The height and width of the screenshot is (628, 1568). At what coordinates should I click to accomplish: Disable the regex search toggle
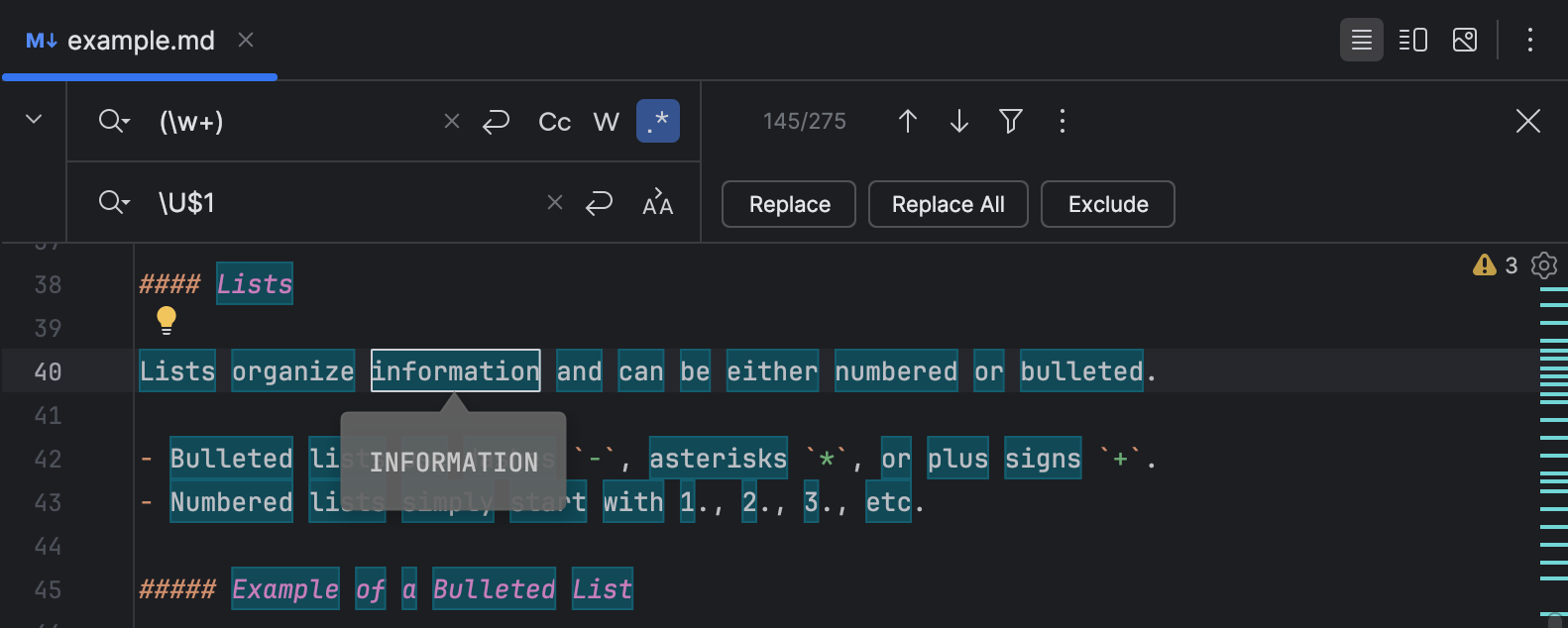tap(657, 122)
